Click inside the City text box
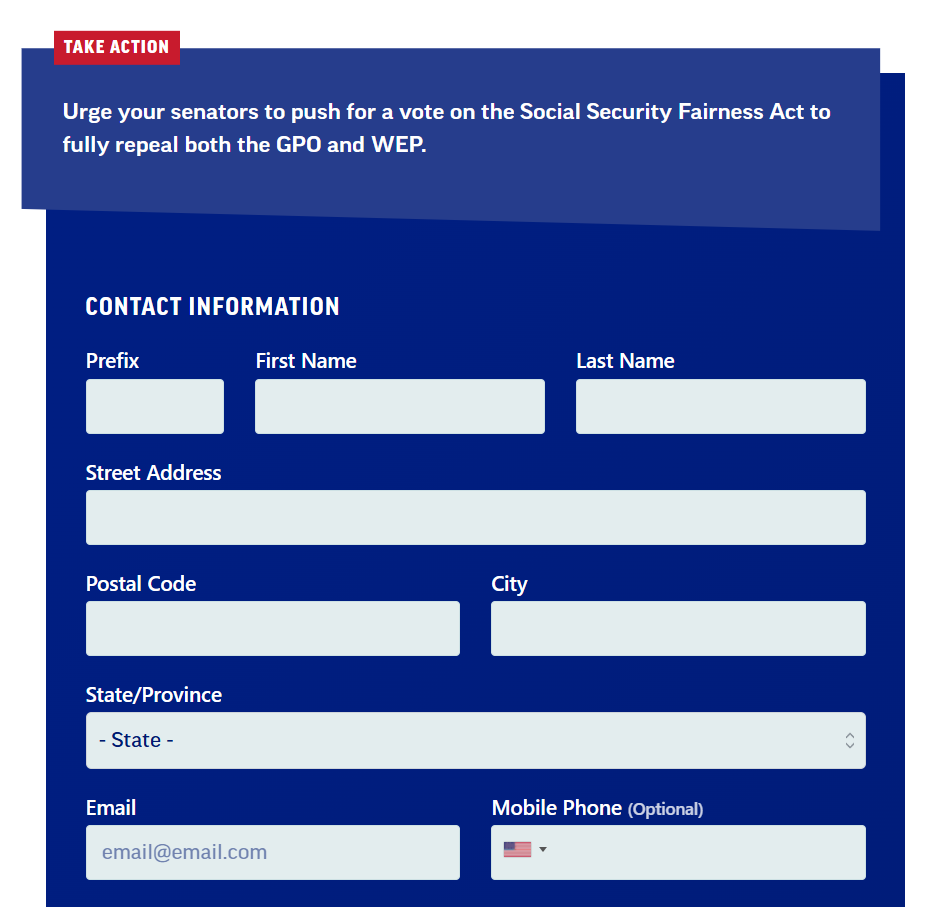 pos(678,628)
